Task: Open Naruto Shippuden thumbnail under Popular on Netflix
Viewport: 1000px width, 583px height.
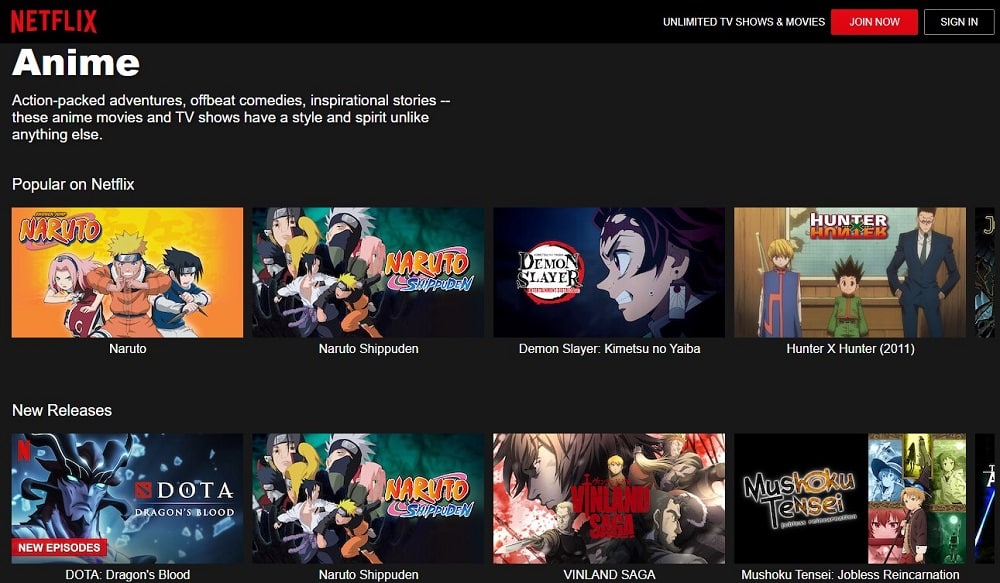Action: point(368,272)
